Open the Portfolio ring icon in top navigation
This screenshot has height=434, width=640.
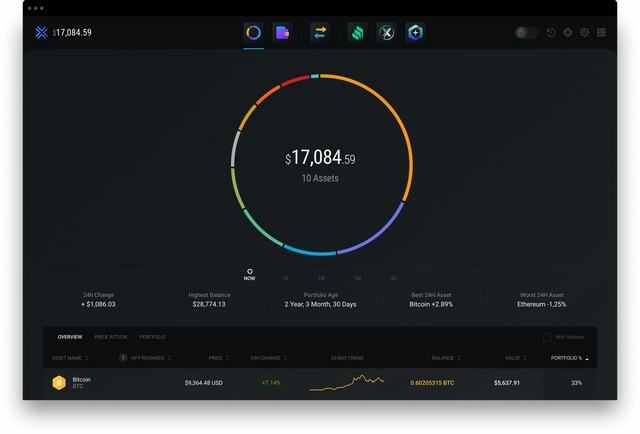pyautogui.click(x=253, y=32)
